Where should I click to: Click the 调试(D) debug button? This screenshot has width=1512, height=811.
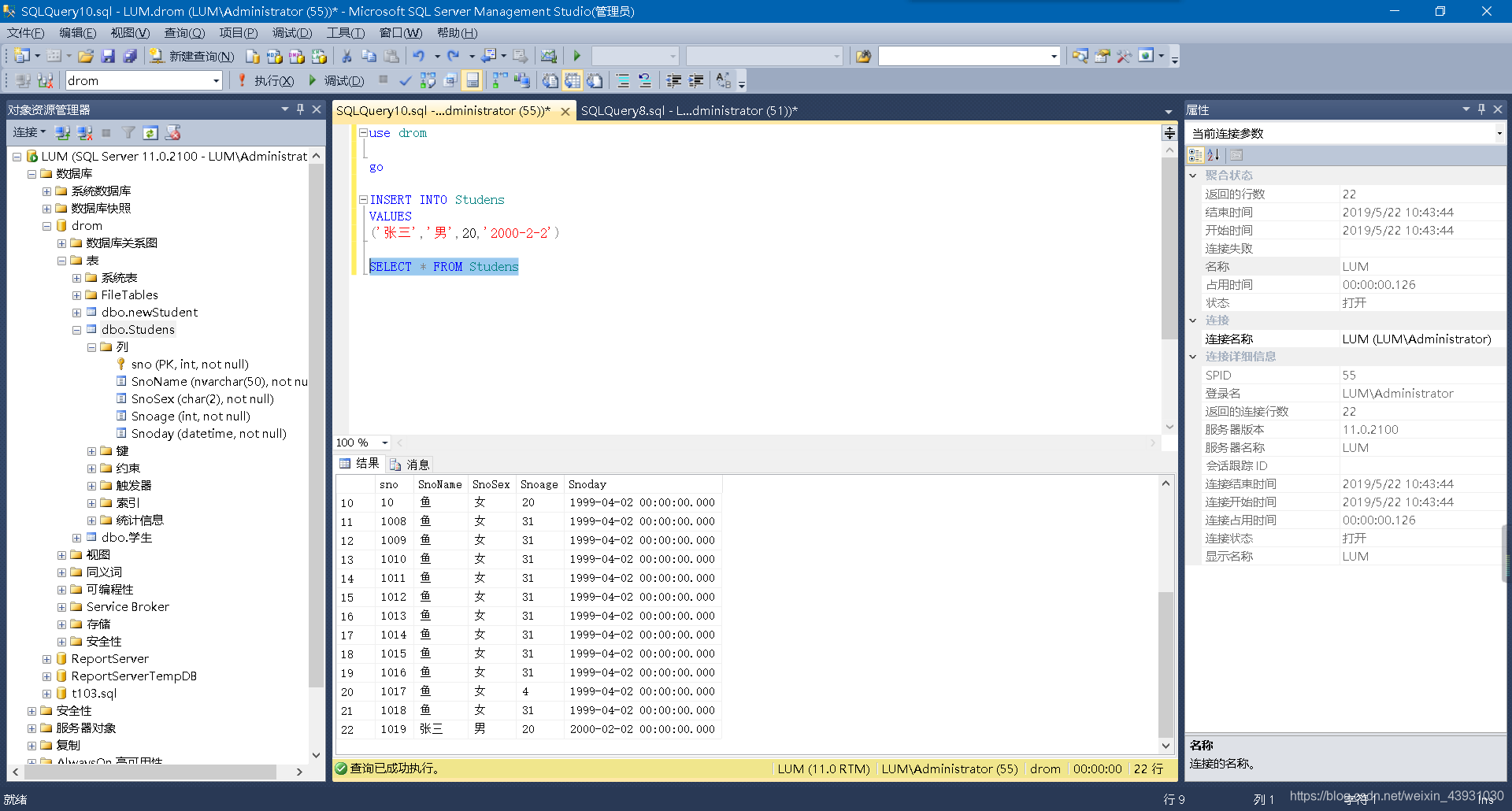(x=336, y=80)
